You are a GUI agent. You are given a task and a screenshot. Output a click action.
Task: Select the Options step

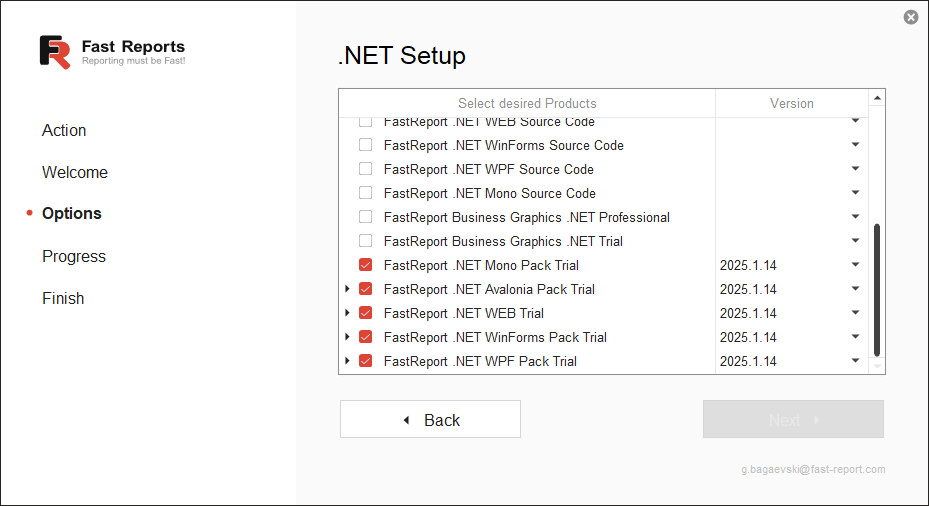[x=72, y=213]
